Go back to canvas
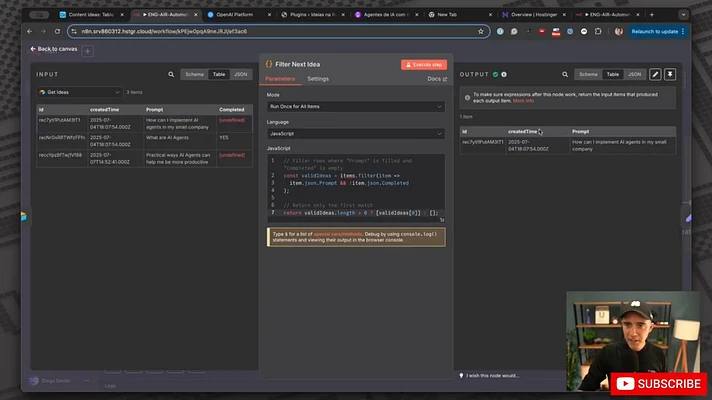712x400 pixels. [54, 49]
